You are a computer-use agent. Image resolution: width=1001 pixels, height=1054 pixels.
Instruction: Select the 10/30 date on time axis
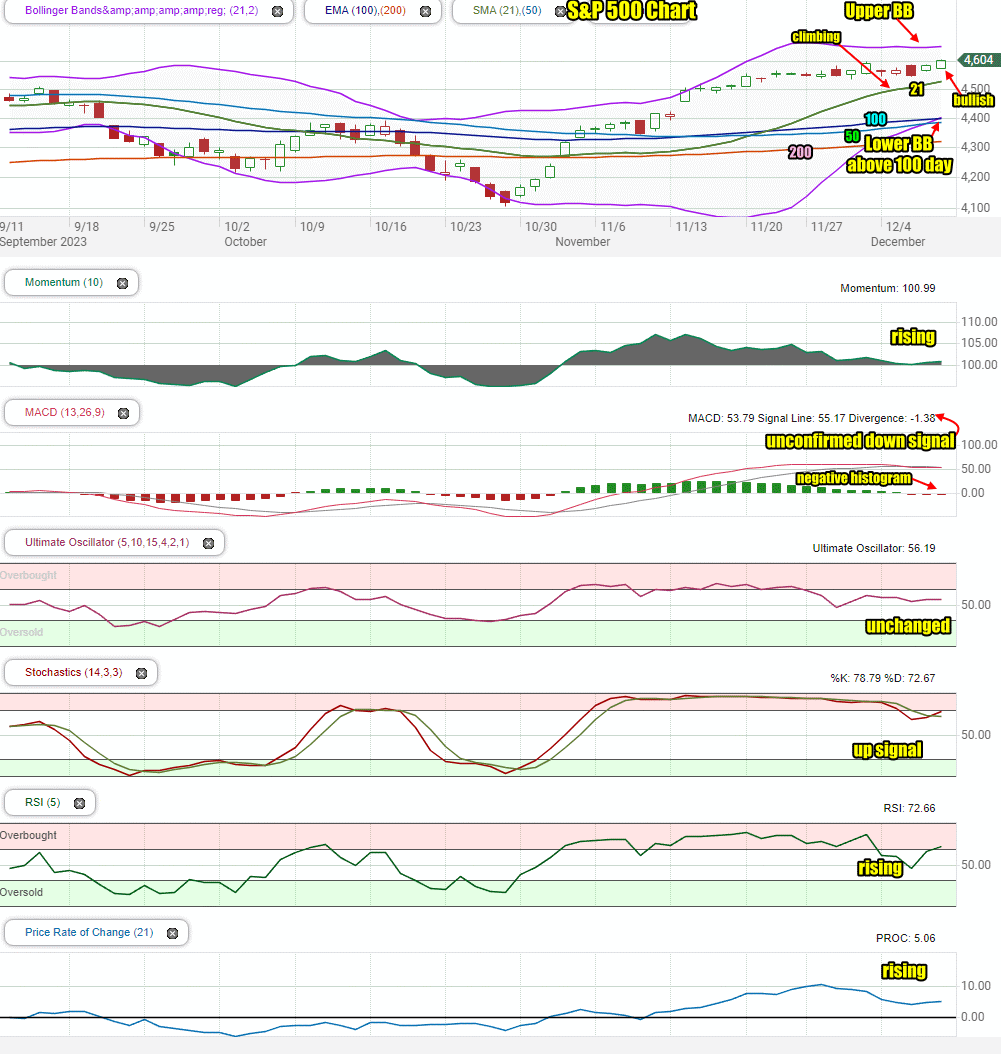[x=540, y=227]
